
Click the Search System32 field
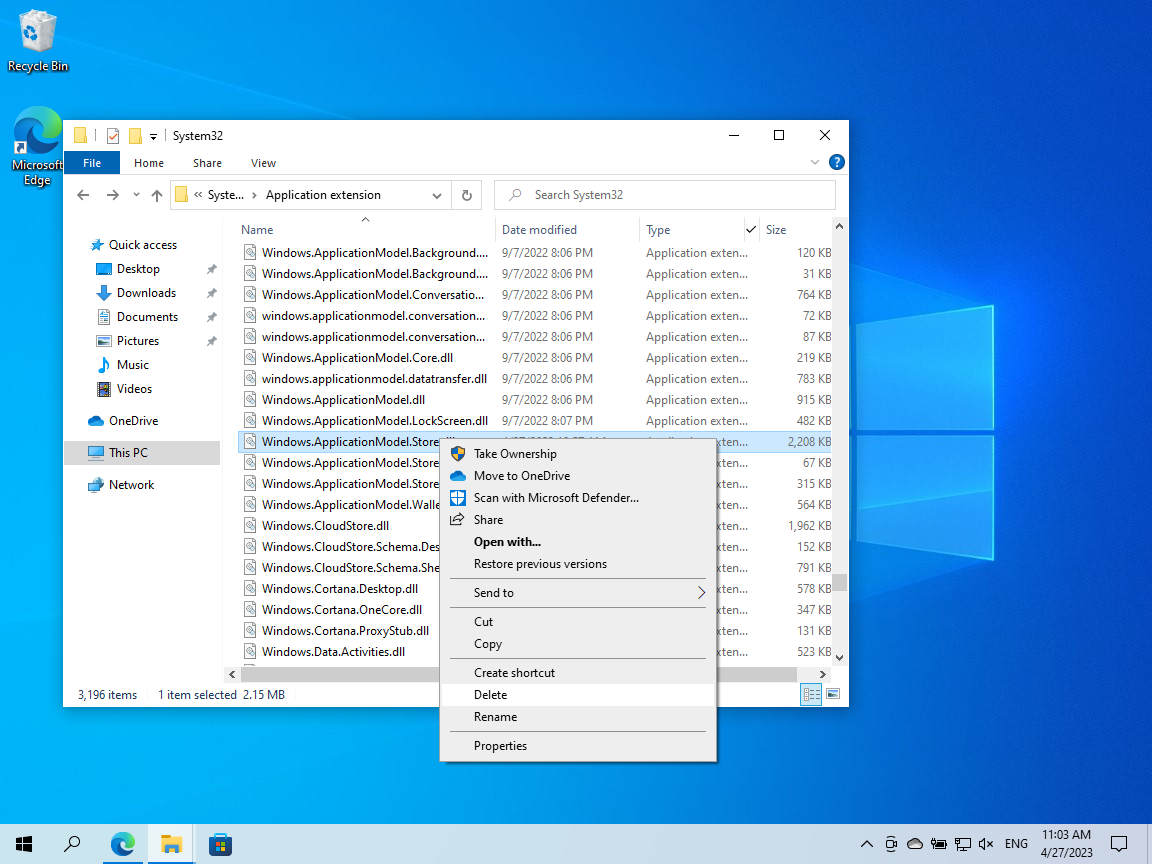click(x=665, y=195)
